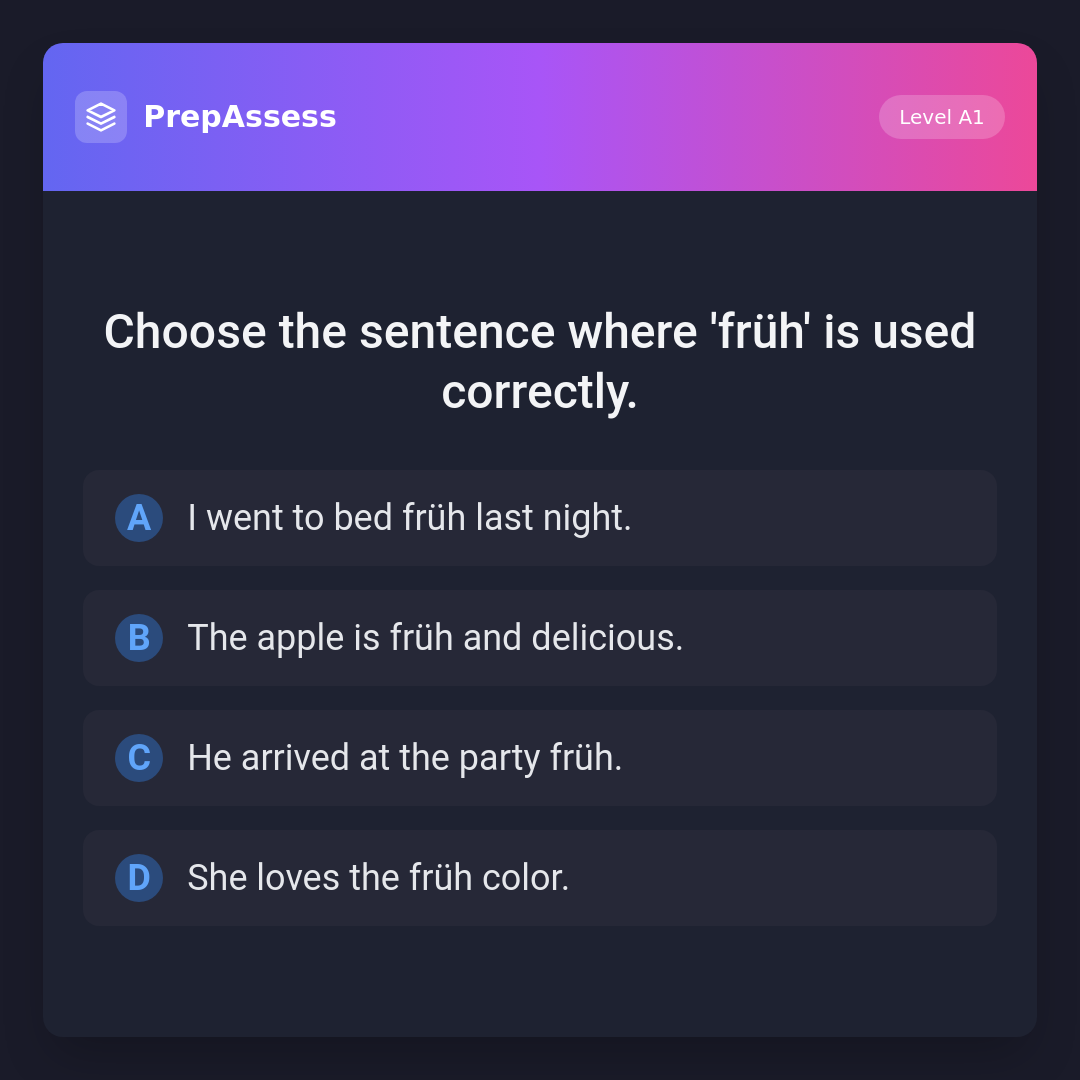Image resolution: width=1080 pixels, height=1080 pixels.
Task: Click the word 'apple' in option B
Action: pos(300,638)
